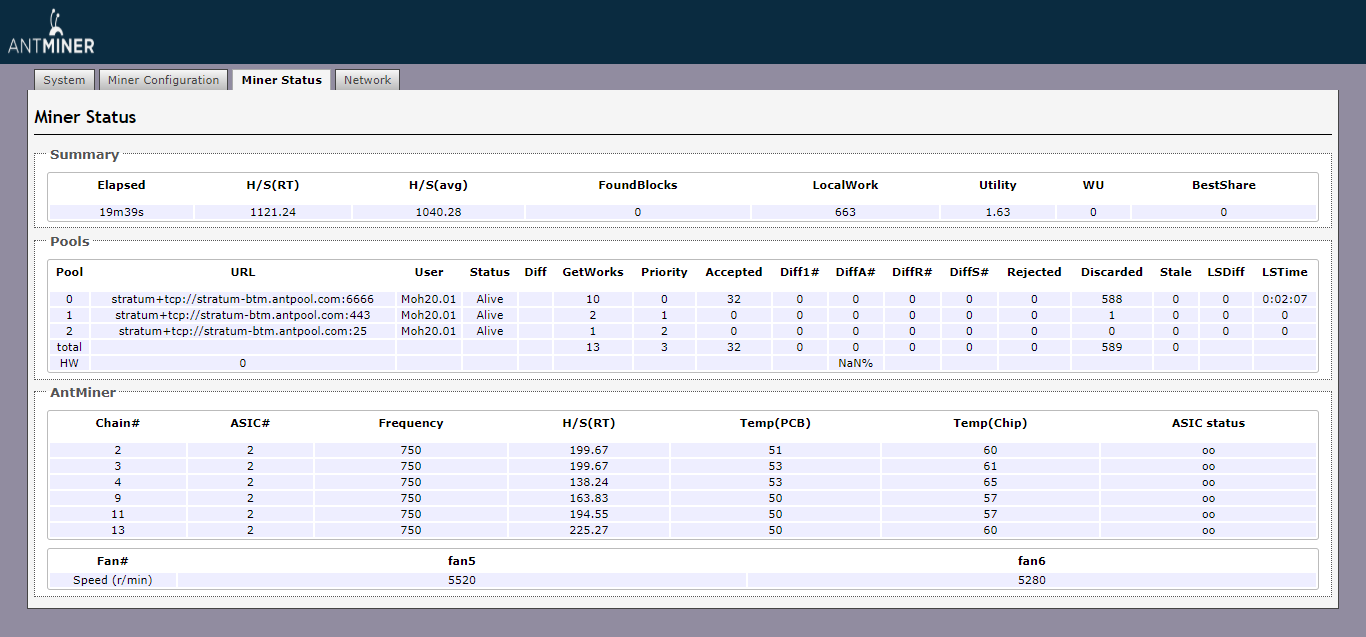Click total GetWorks value 13
Viewport: 1366px width, 637px height.
593,347
